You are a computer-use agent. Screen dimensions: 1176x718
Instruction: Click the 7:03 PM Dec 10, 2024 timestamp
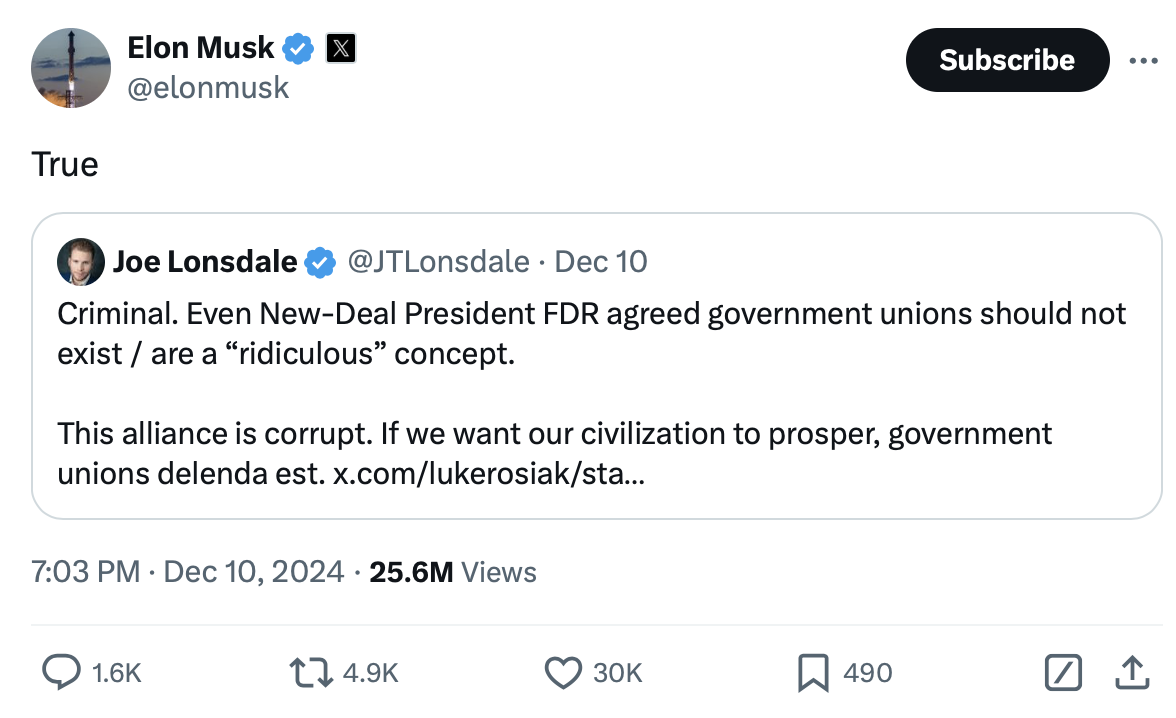(186, 572)
